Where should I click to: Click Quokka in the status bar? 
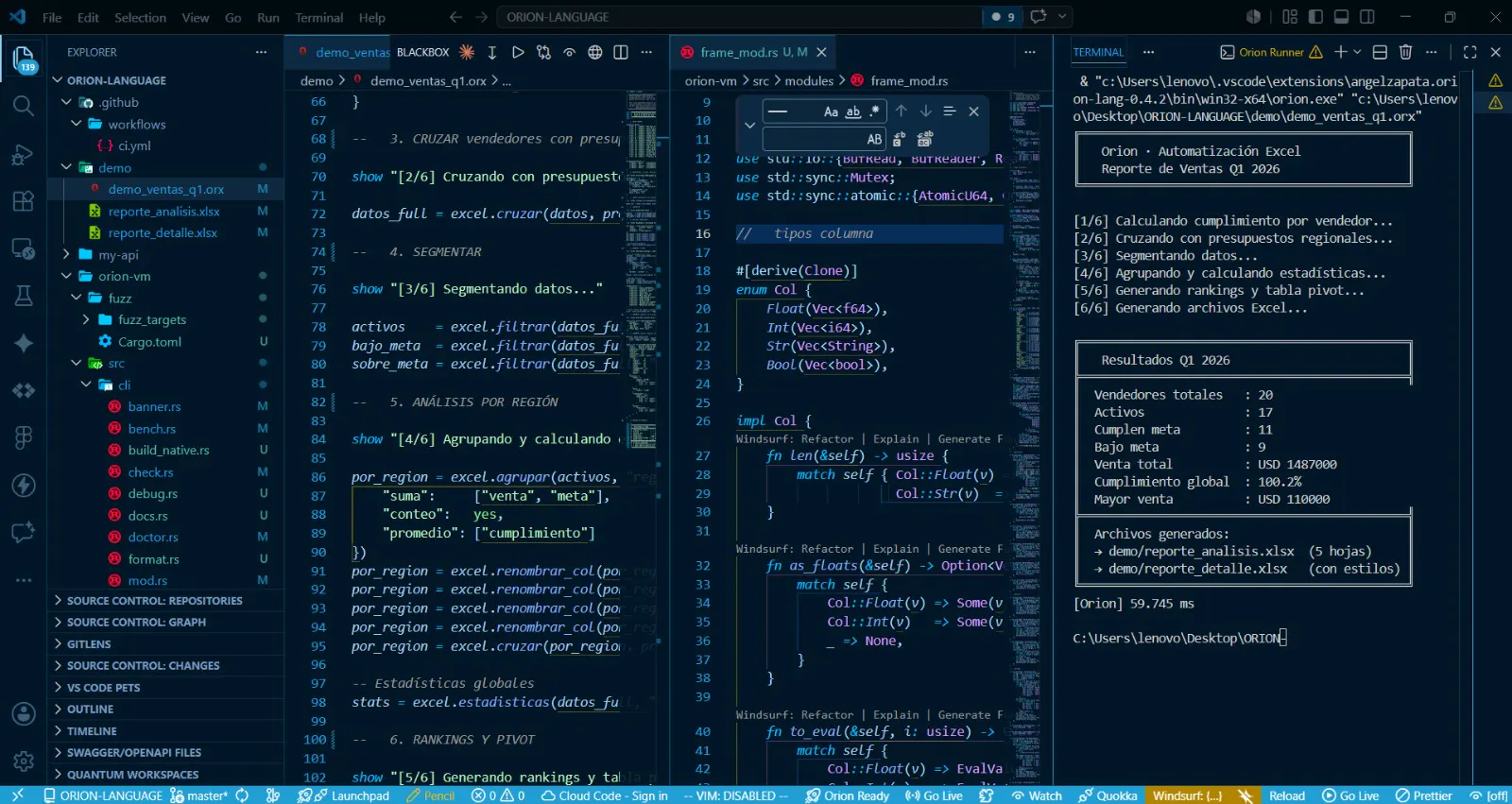pyautogui.click(x=1108, y=795)
